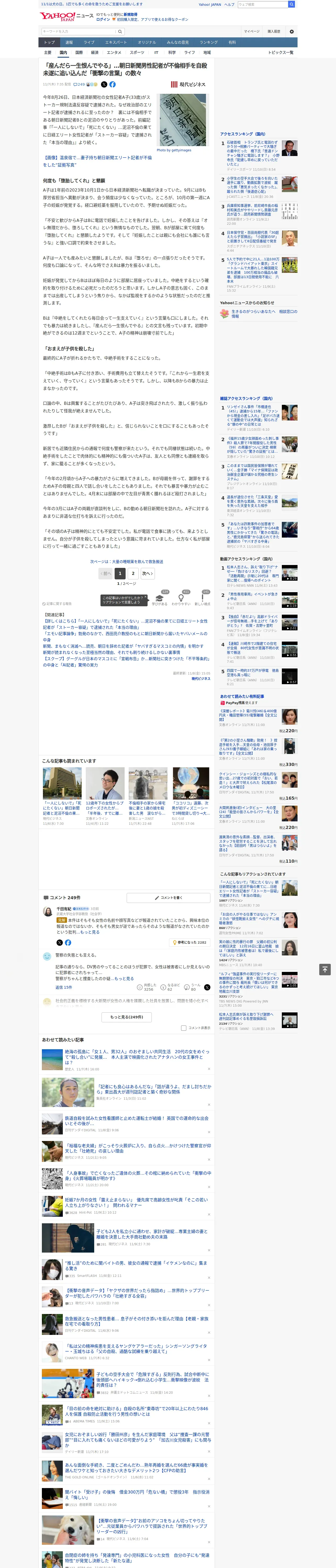Open the スポーツ category tab

[x=137, y=52]
